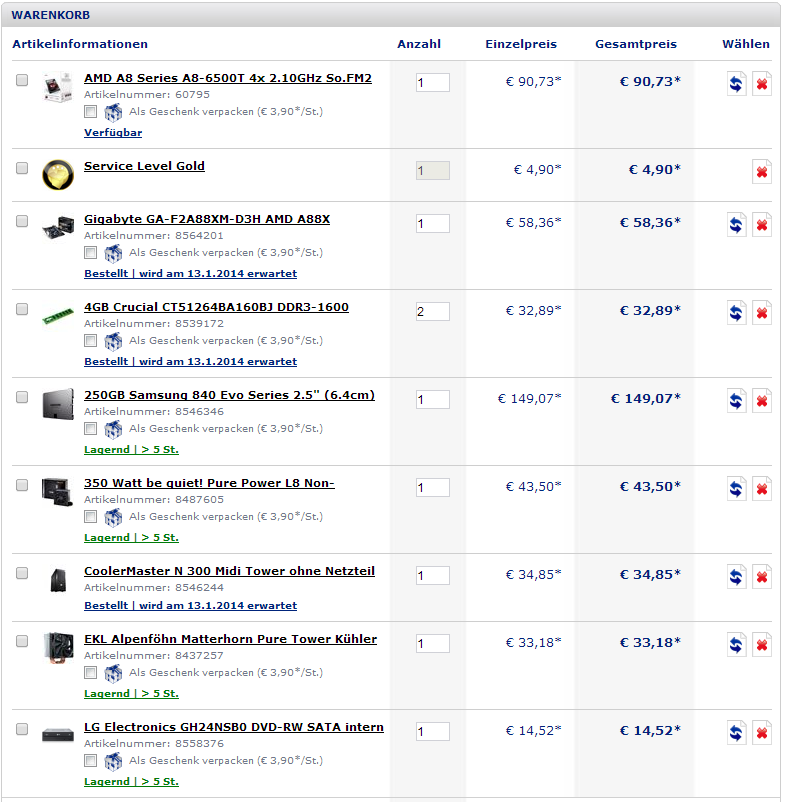Delete Service Level Gold from cart
Viewport: 785px width, 802px height.
(762, 171)
